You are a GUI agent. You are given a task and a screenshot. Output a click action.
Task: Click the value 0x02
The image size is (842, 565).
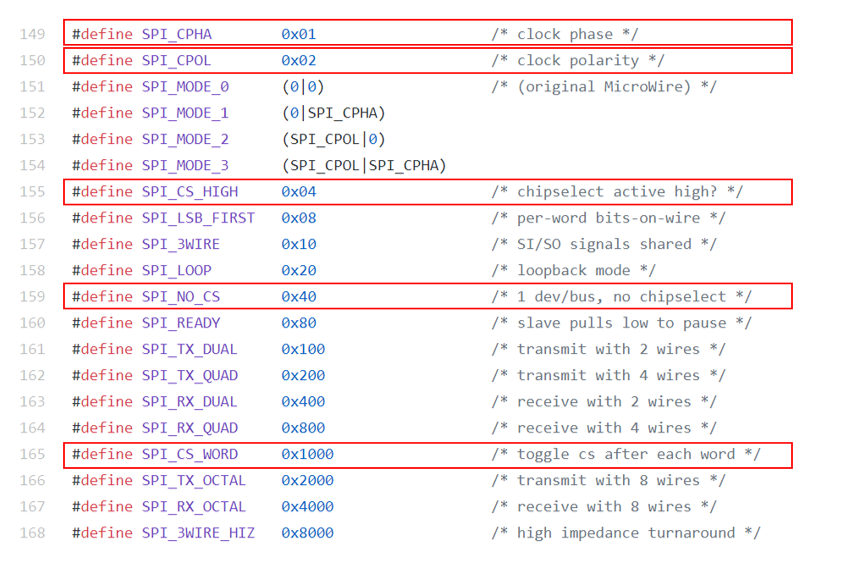pyautogui.click(x=299, y=61)
